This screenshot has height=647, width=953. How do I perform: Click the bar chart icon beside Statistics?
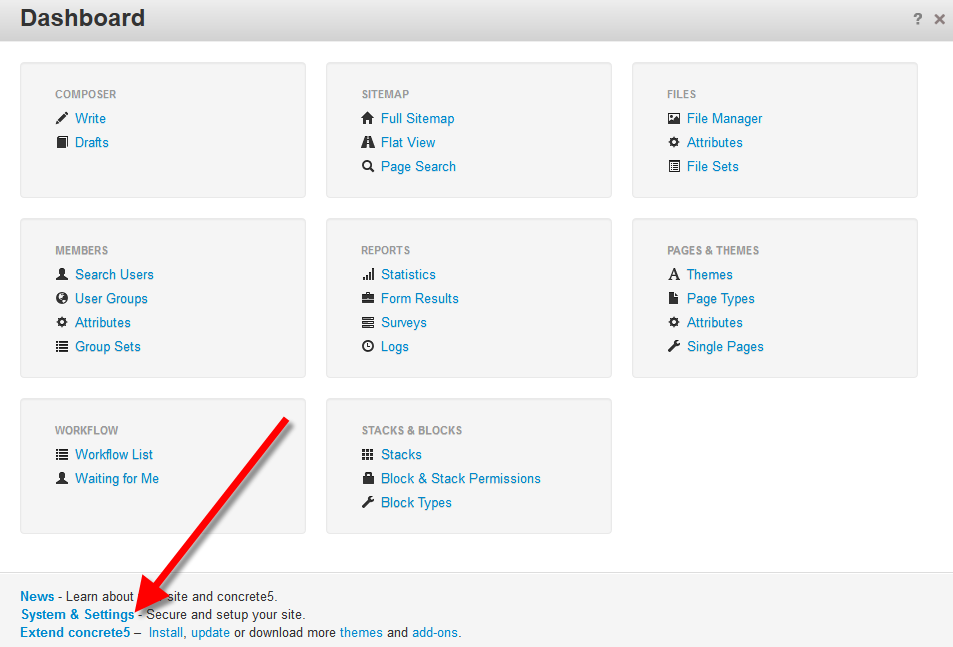(x=368, y=274)
